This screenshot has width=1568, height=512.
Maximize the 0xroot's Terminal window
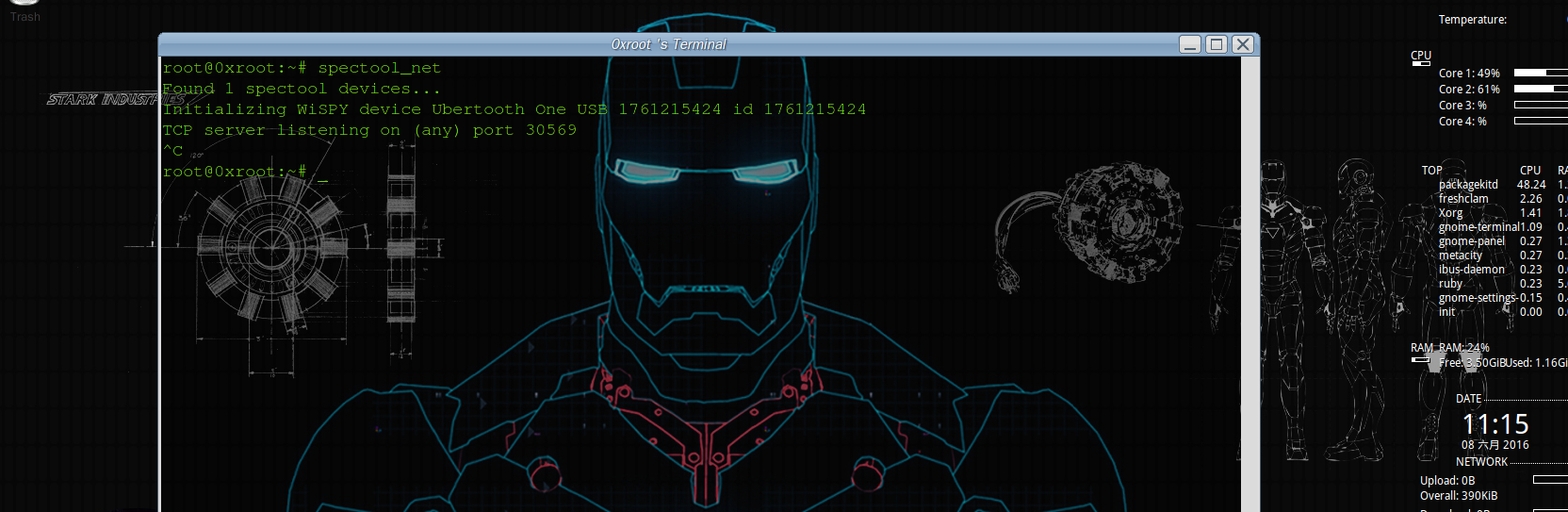pos(1217,44)
